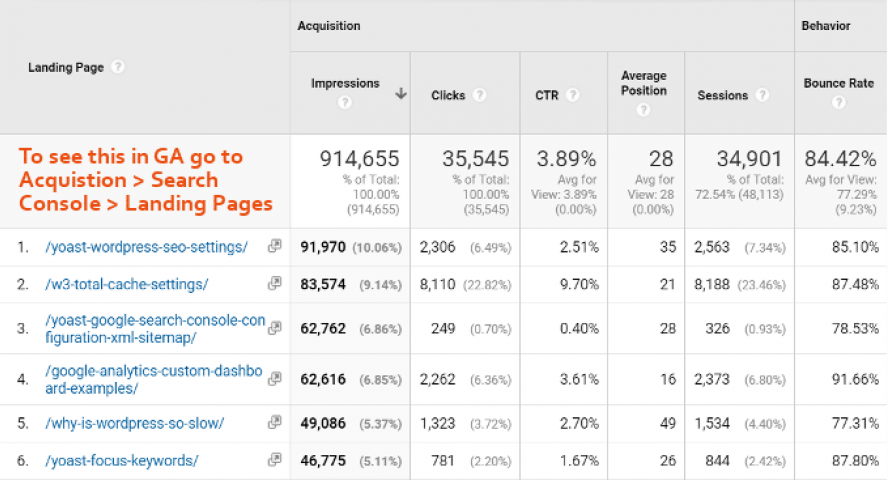
Task: Select CTR cell 2.51%
Action: [579, 247]
